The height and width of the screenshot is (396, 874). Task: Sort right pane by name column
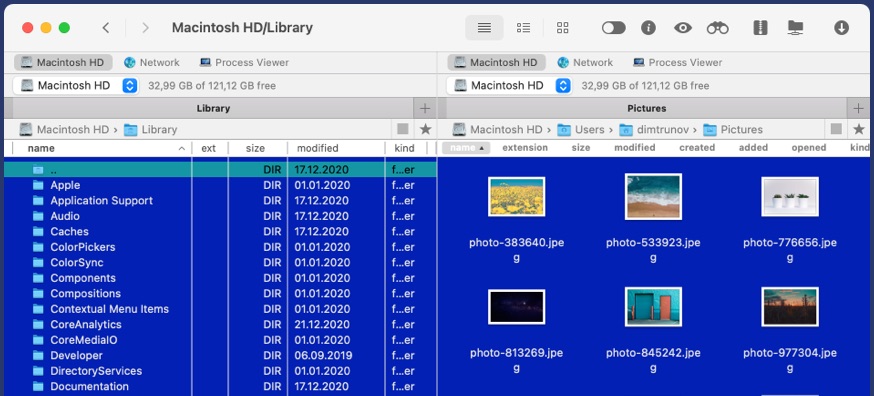pyautogui.click(x=466, y=148)
